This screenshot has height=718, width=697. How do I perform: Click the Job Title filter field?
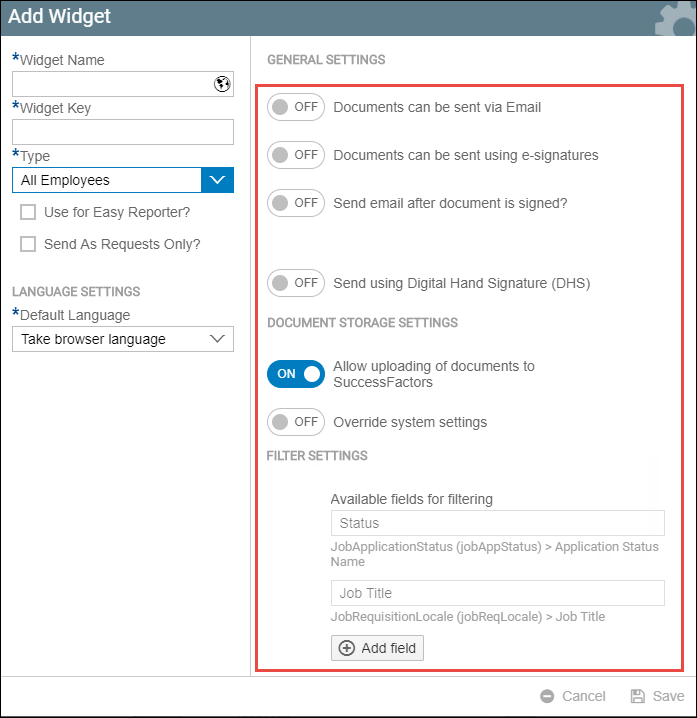click(x=497, y=593)
